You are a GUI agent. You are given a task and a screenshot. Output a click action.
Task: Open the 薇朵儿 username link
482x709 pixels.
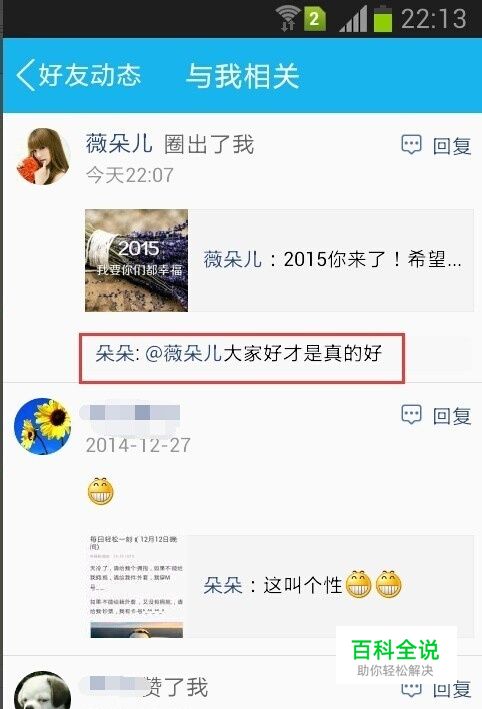[x=119, y=144]
